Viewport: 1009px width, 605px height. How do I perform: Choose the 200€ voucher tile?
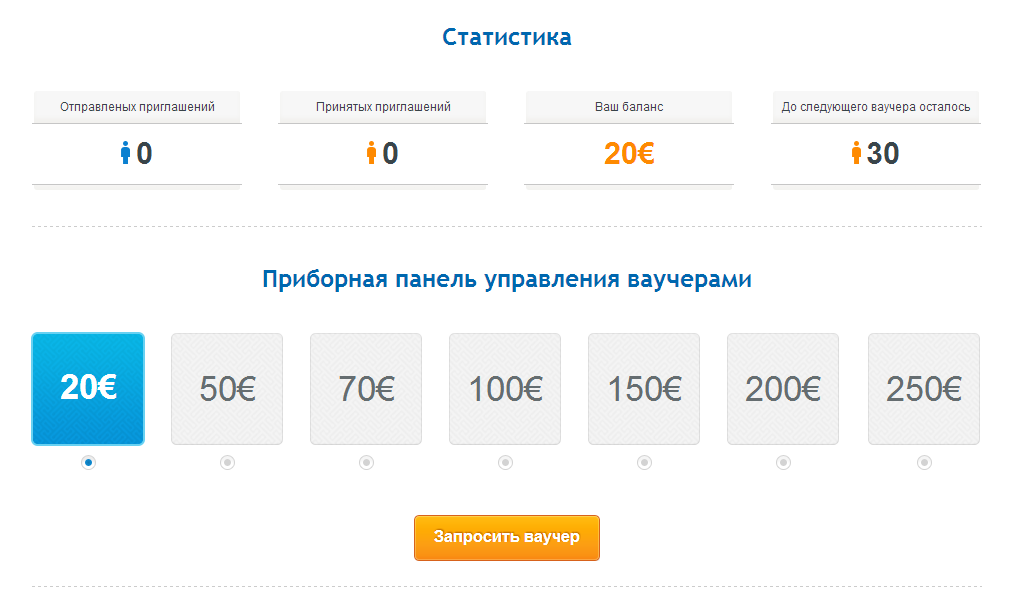pos(783,389)
